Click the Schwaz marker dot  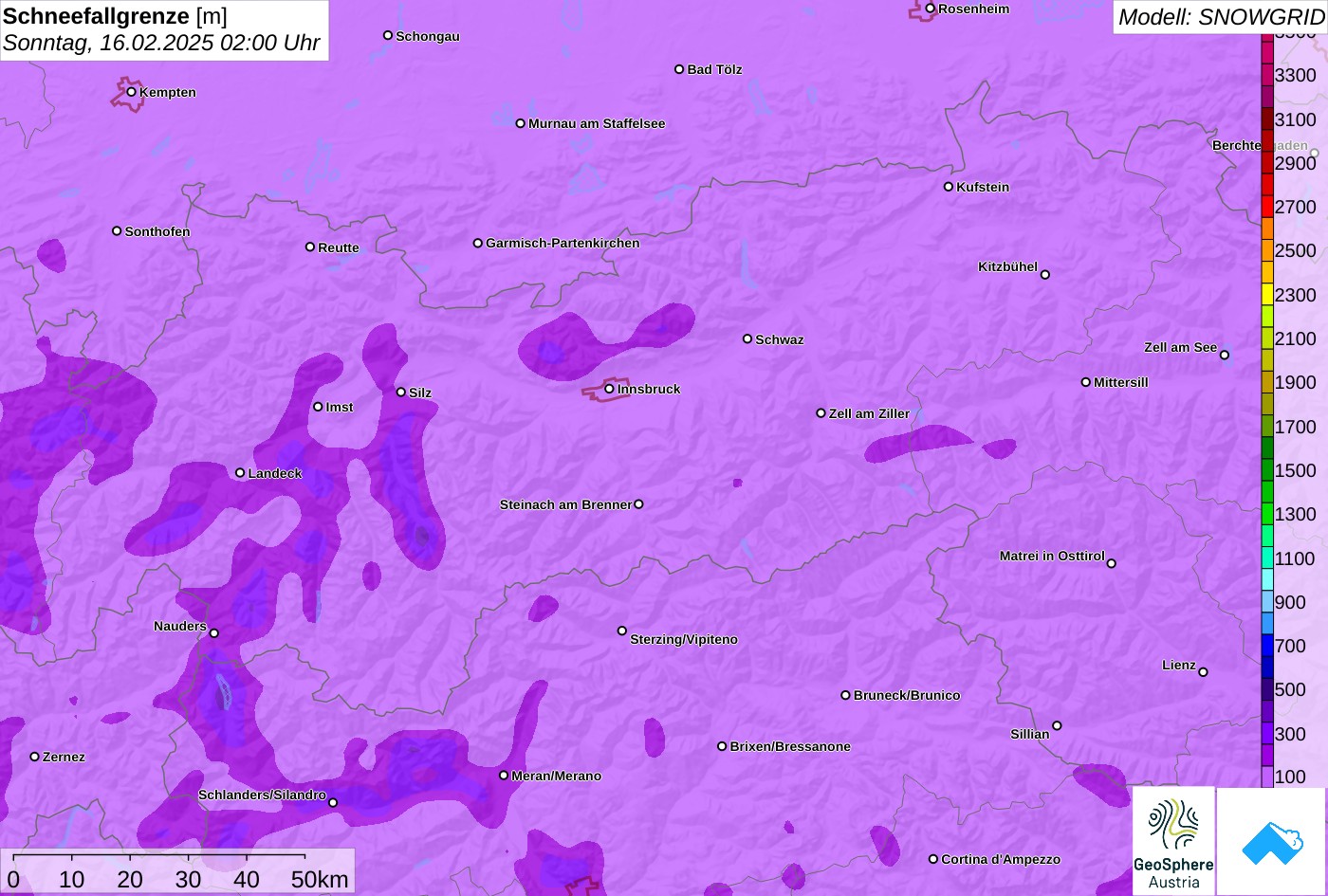coord(747,338)
